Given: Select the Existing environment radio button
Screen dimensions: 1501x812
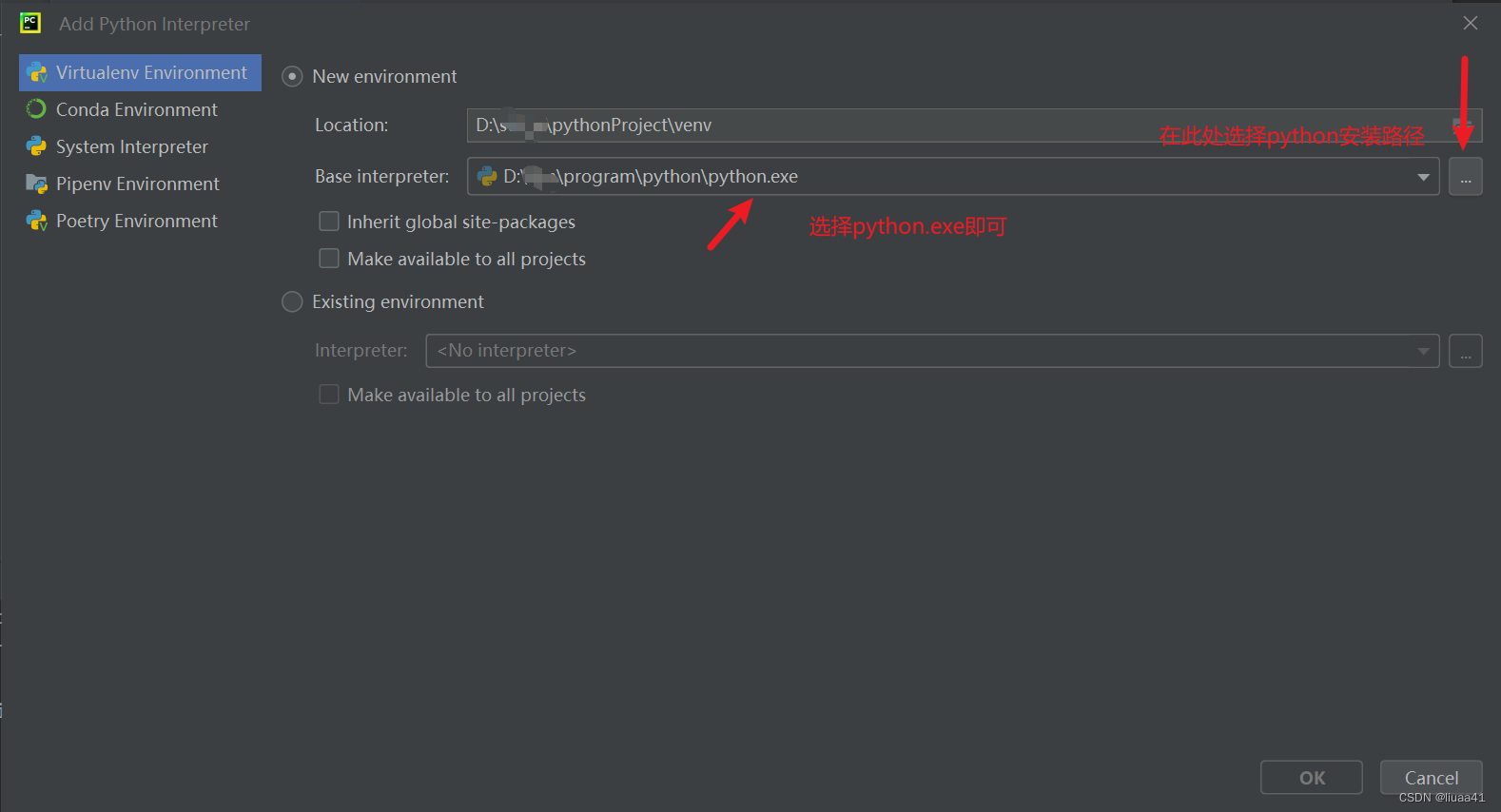Looking at the screenshot, I should pyautogui.click(x=292, y=301).
